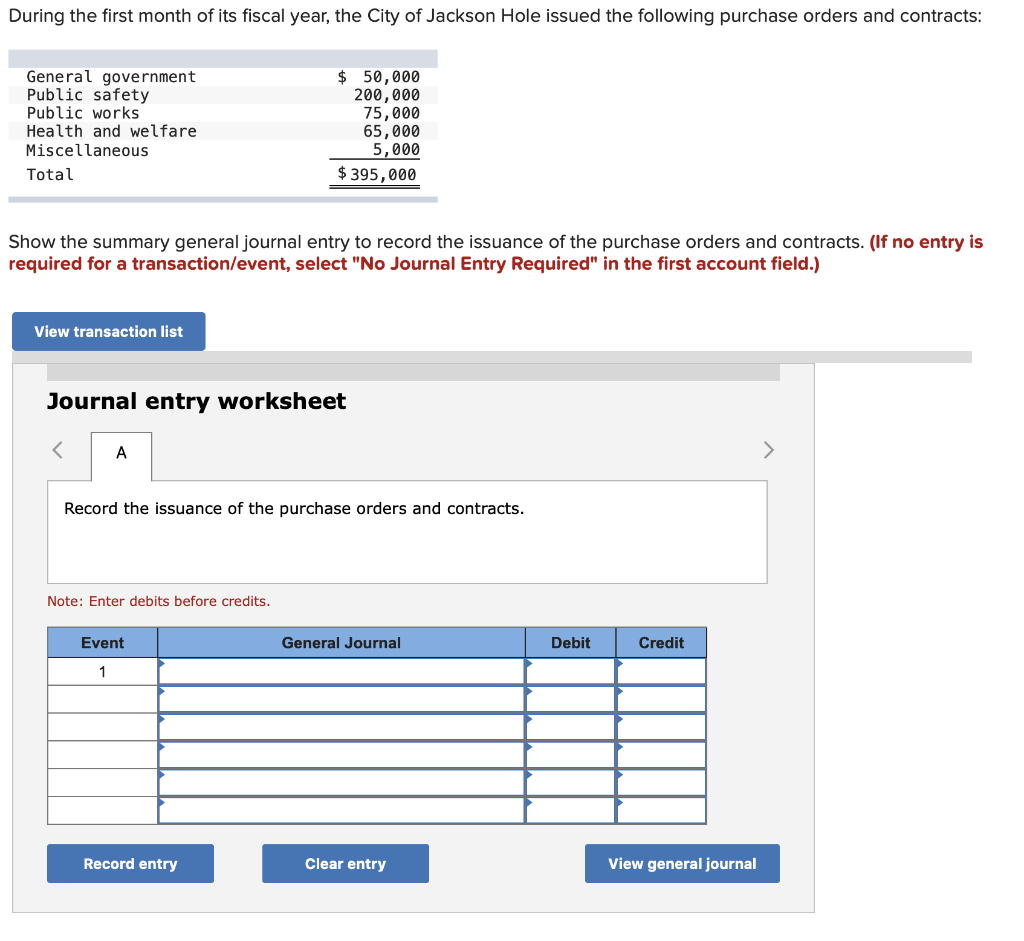Click the third row Credit field
Image resolution: width=1024 pixels, height=941 pixels.
662,727
